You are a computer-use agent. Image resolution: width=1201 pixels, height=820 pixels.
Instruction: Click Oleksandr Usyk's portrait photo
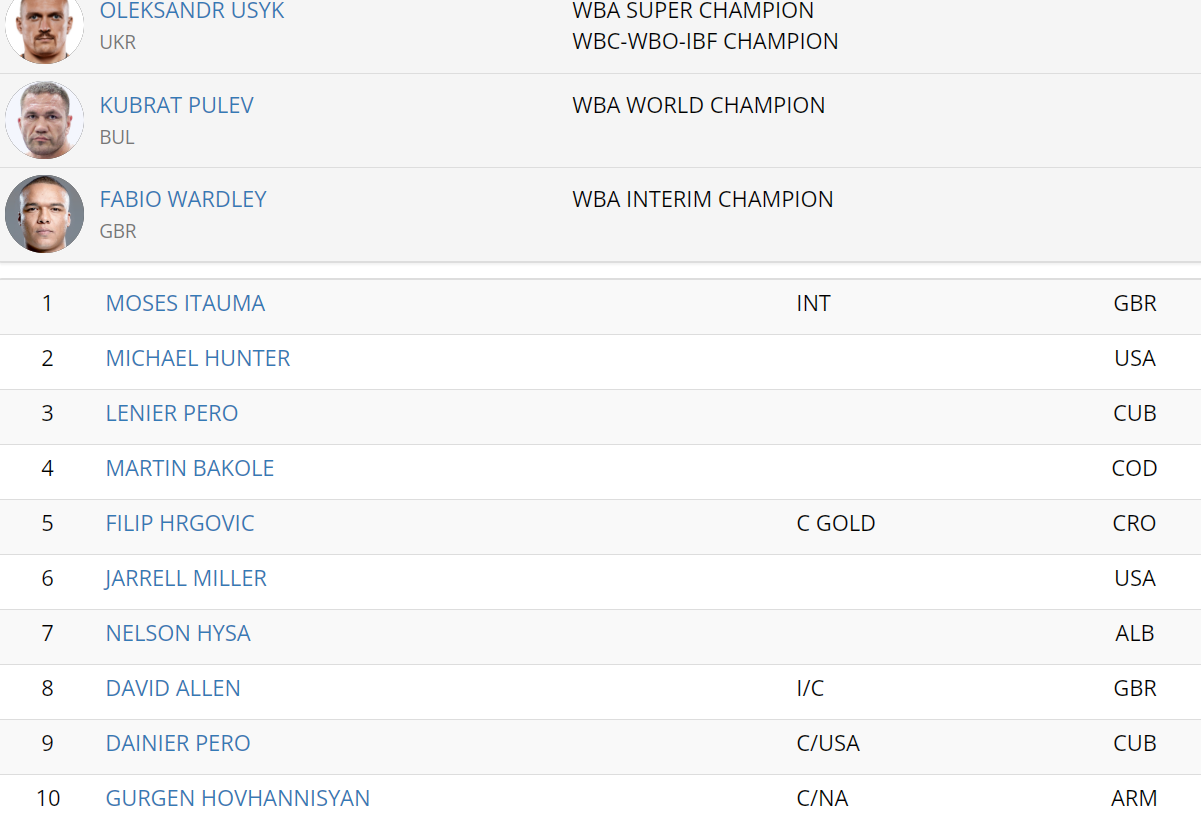click(x=44, y=28)
